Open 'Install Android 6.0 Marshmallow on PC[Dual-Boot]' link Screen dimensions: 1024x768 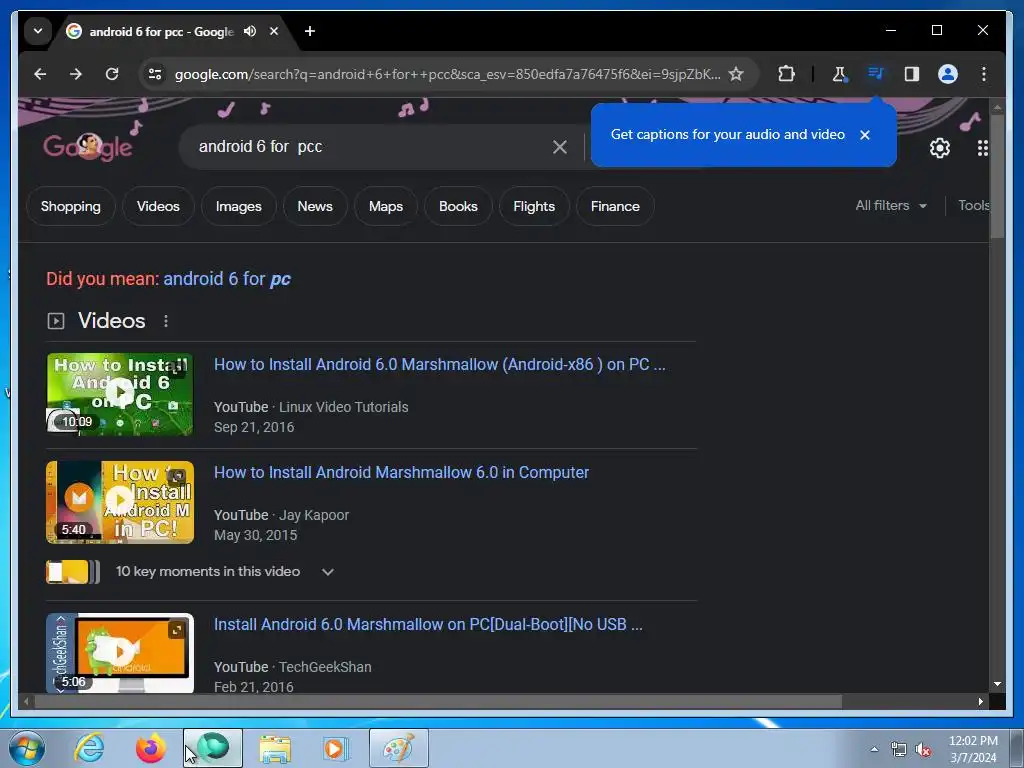click(428, 624)
